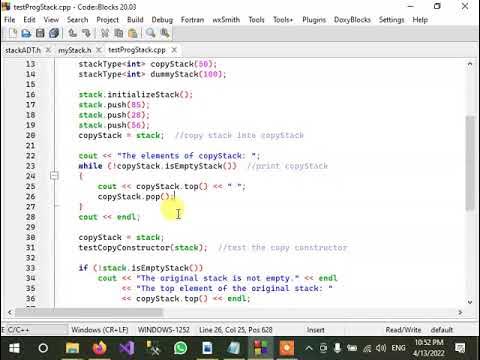Click the Save all files icon

point(54,33)
